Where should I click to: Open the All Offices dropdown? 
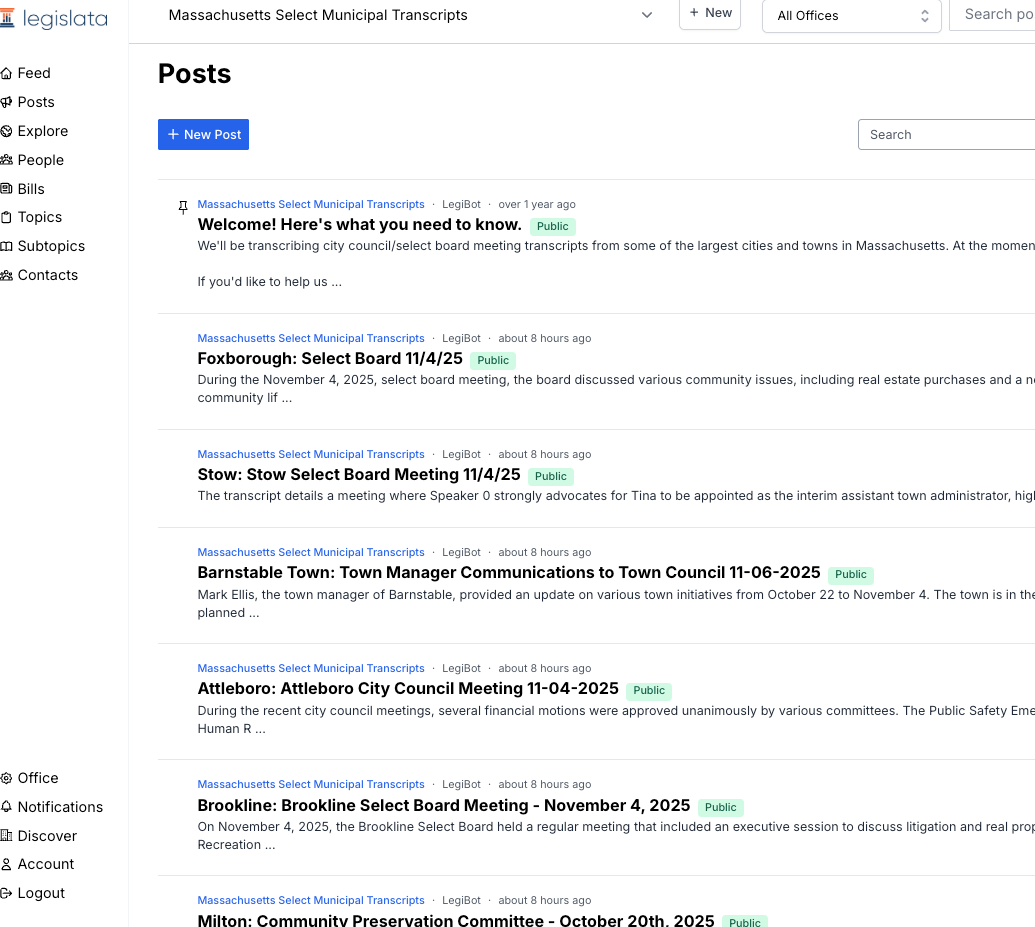[851, 16]
